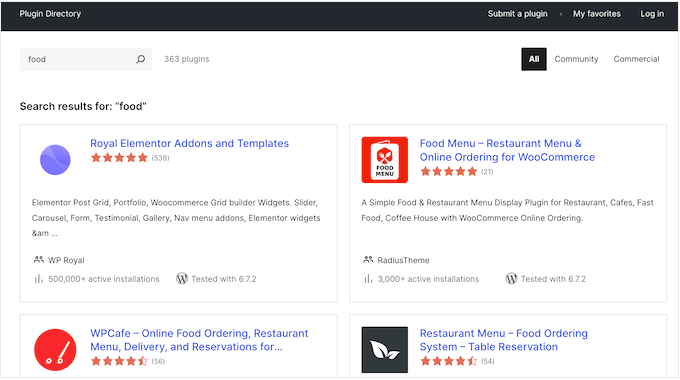Image resolution: width=680 pixels, height=380 pixels.
Task: Go to Plugin Directory home link
Action: coord(50,14)
